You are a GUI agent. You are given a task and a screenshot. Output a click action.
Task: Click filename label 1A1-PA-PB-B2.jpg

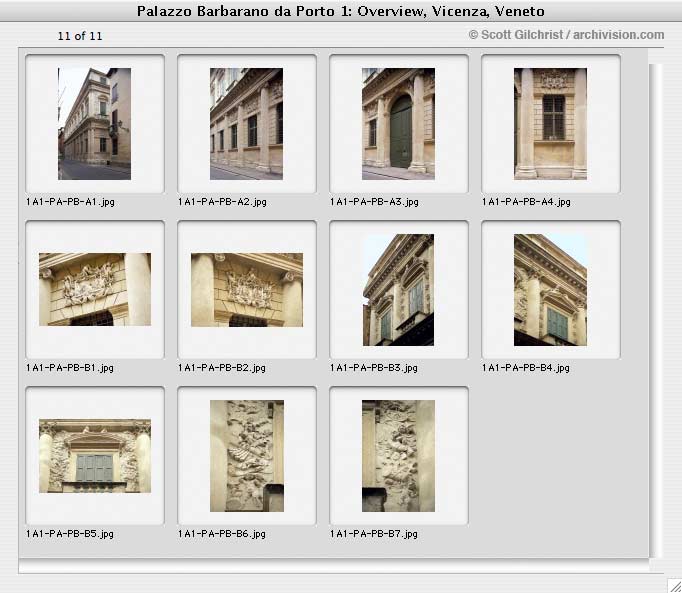point(221,368)
